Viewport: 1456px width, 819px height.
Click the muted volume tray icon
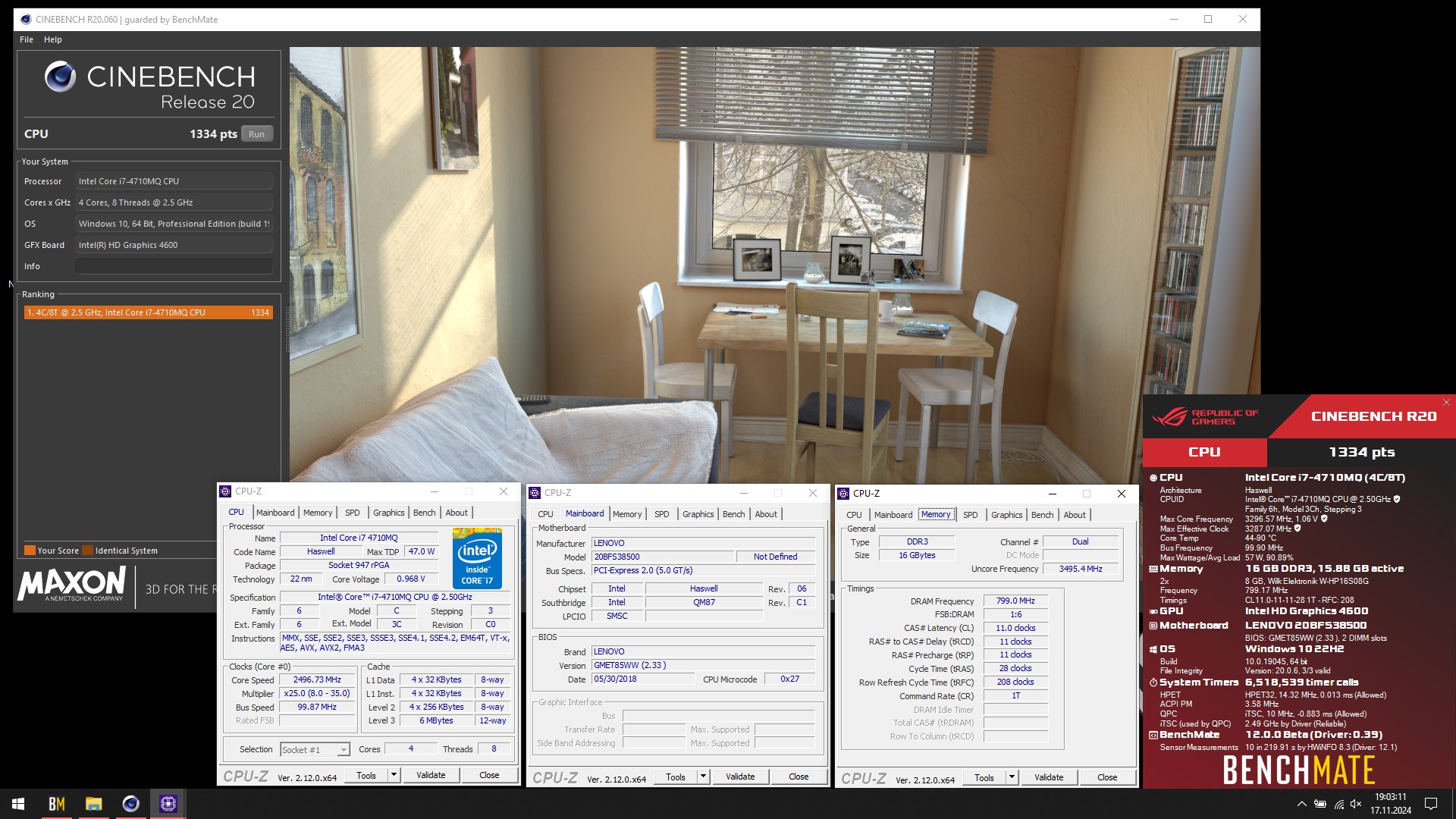tap(1357, 804)
